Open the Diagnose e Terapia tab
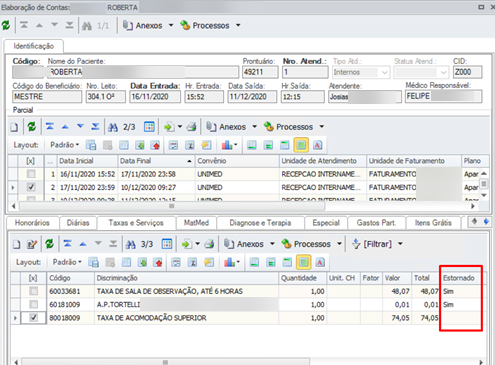495x365 pixels. coord(260,223)
